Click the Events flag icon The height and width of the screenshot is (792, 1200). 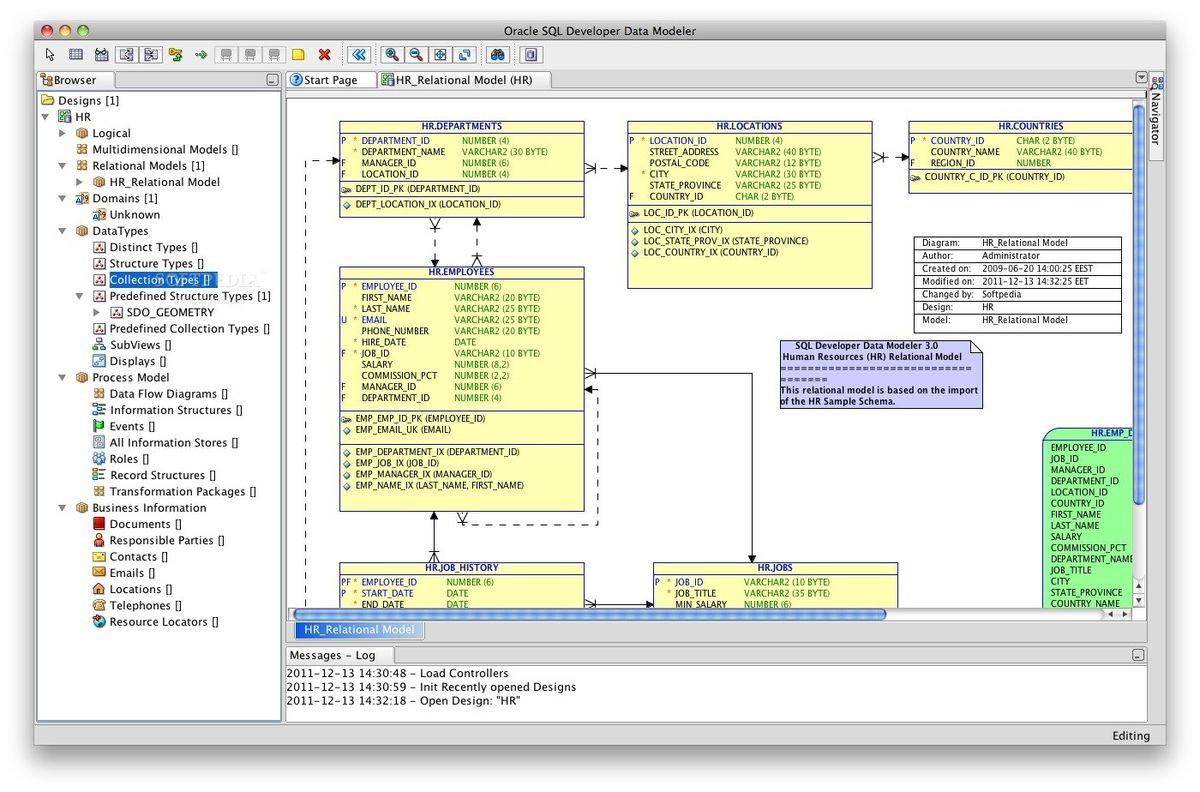[x=99, y=426]
